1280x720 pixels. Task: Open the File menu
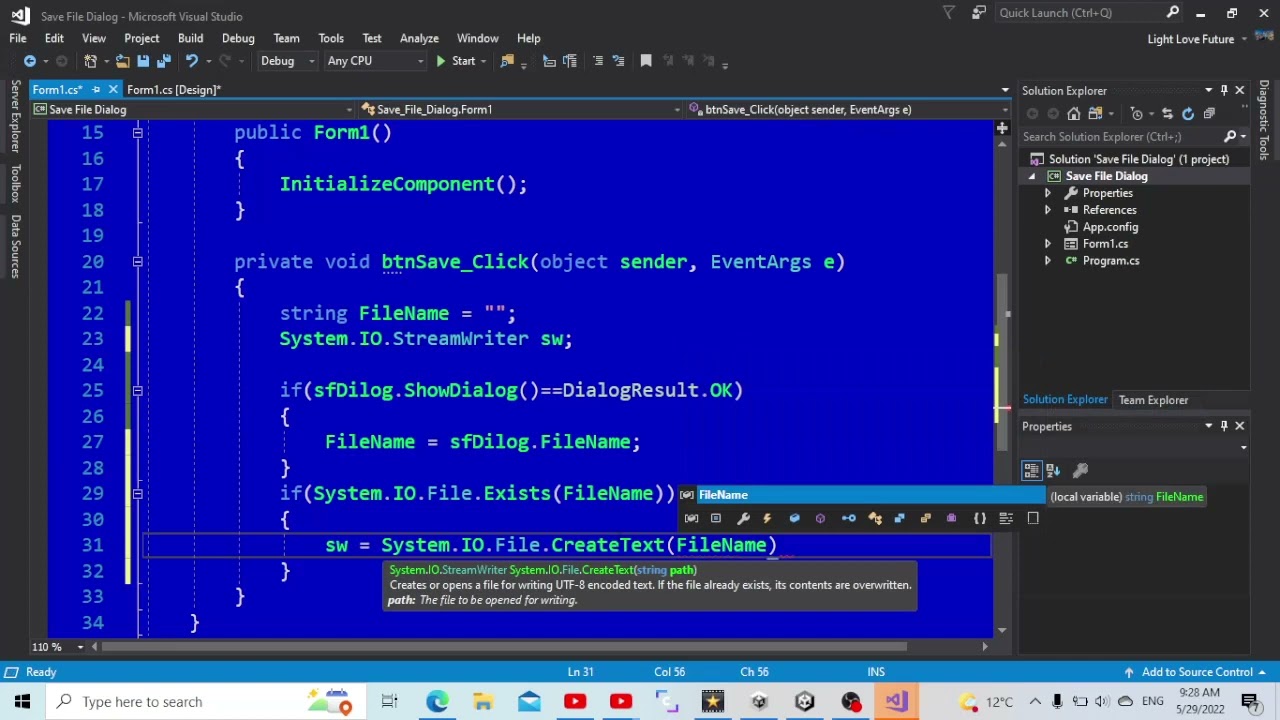pos(18,38)
